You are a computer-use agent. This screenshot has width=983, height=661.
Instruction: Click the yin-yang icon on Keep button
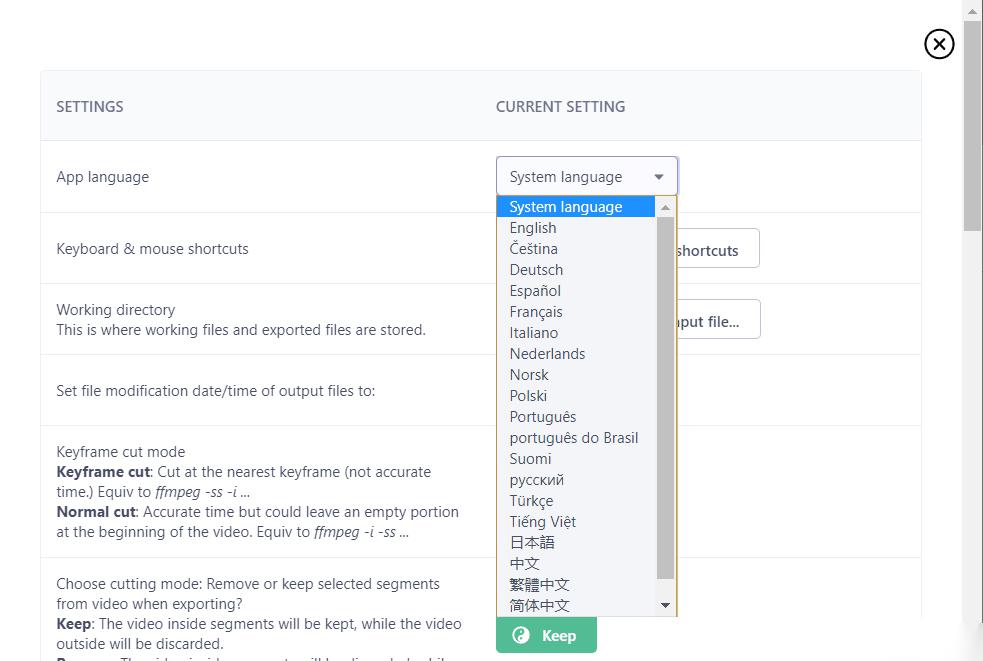(x=521, y=635)
